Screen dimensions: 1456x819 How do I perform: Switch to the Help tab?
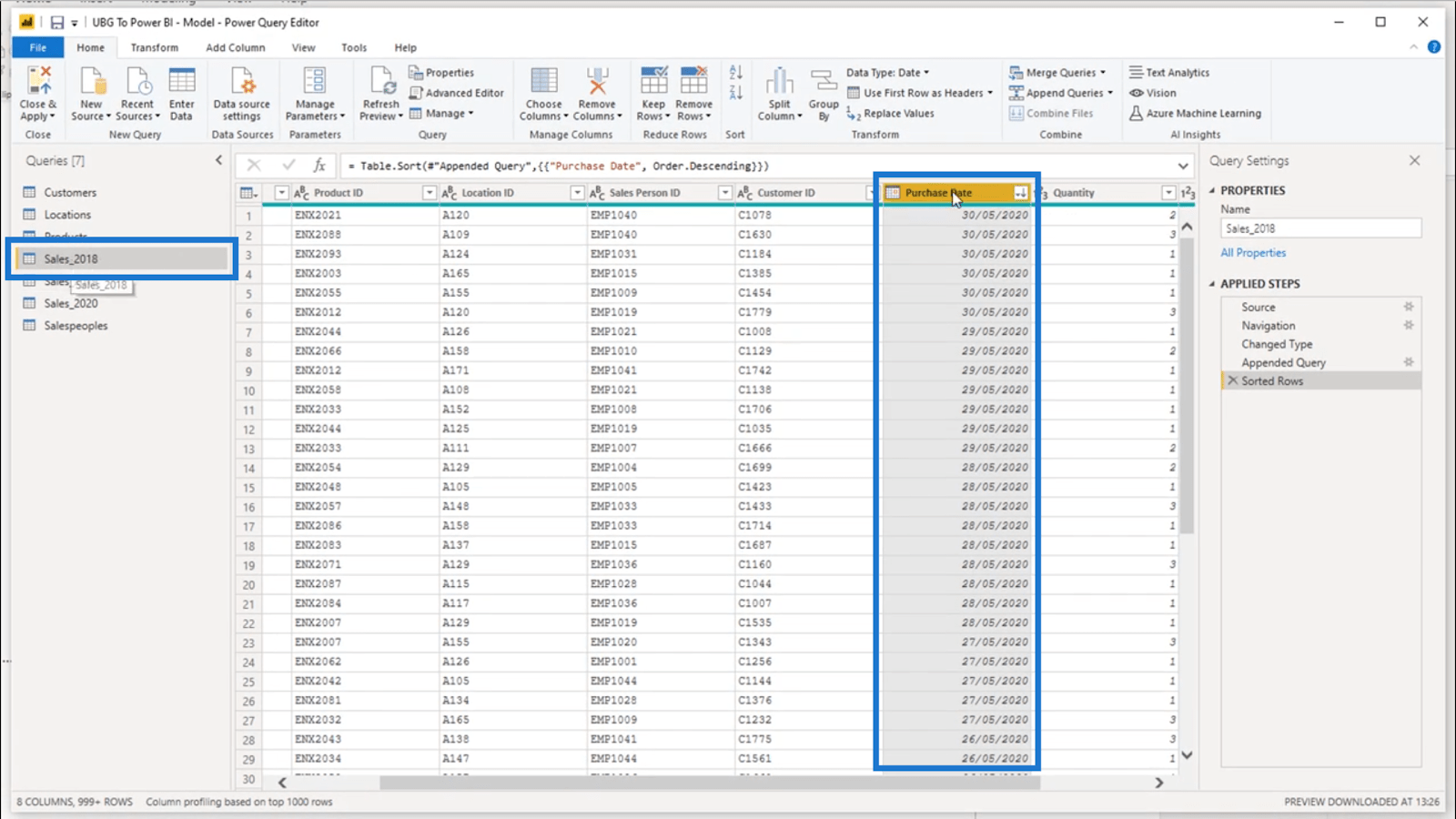405,47
